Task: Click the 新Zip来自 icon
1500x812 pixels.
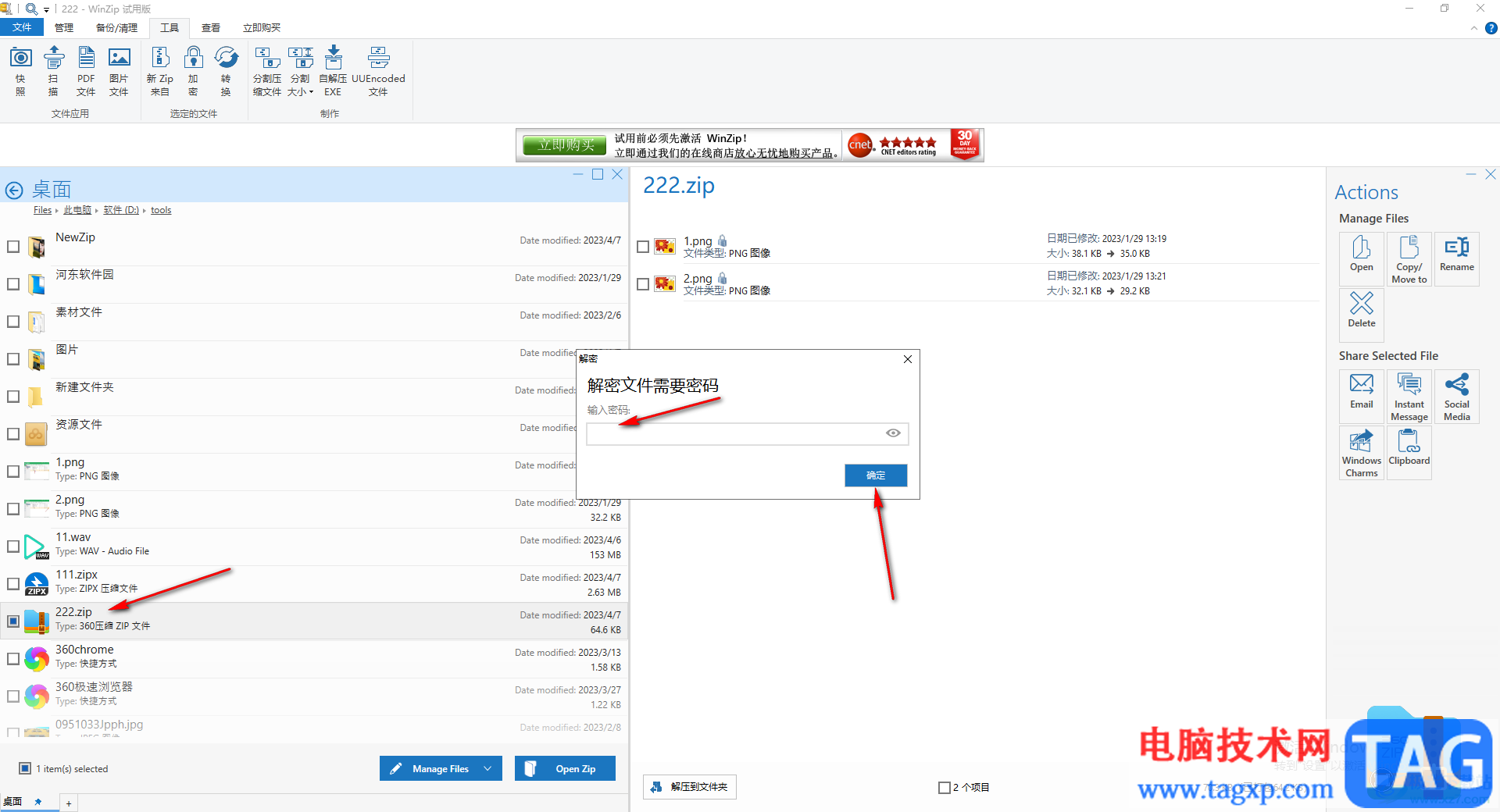Action: pos(160,70)
